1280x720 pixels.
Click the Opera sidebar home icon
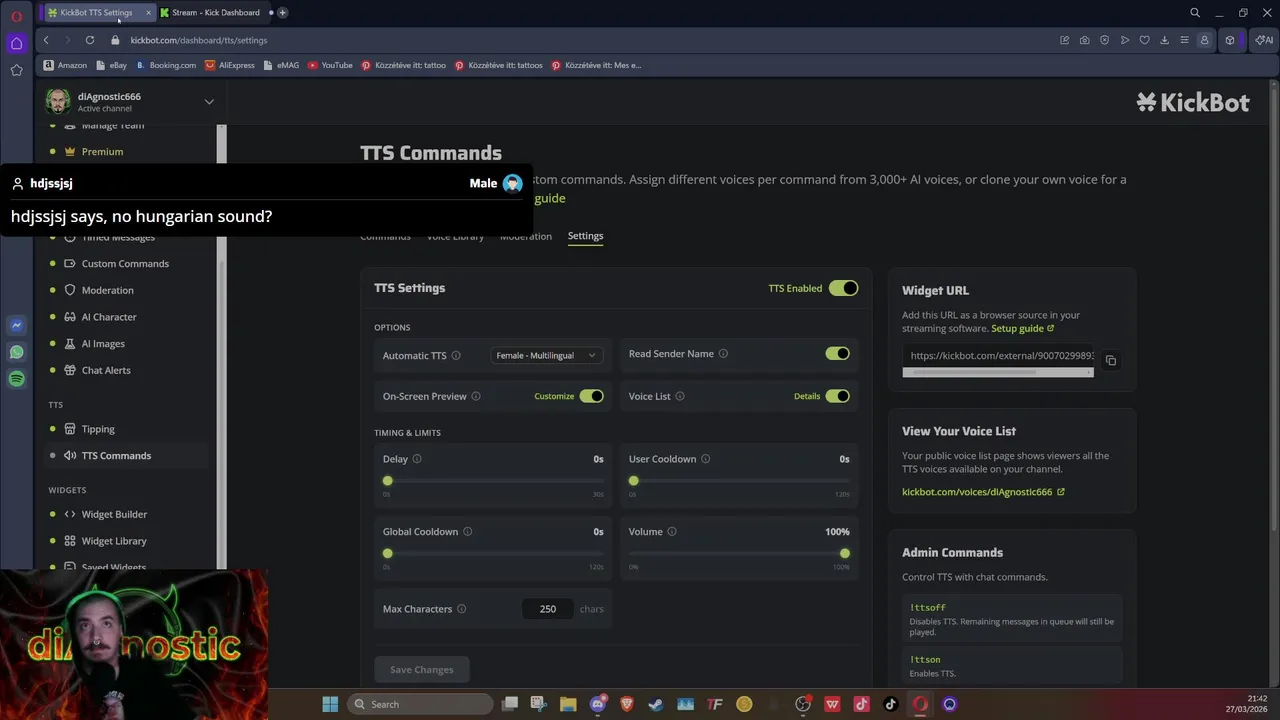(16, 43)
